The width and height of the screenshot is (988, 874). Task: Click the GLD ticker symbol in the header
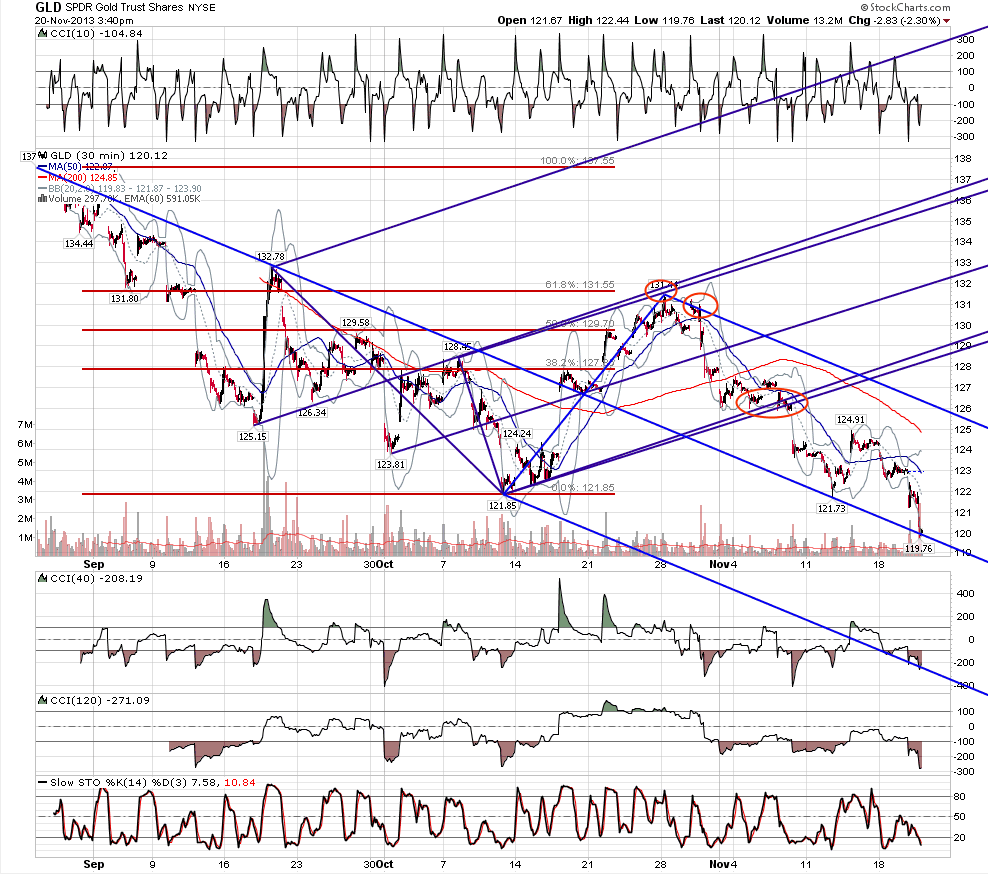48,8
